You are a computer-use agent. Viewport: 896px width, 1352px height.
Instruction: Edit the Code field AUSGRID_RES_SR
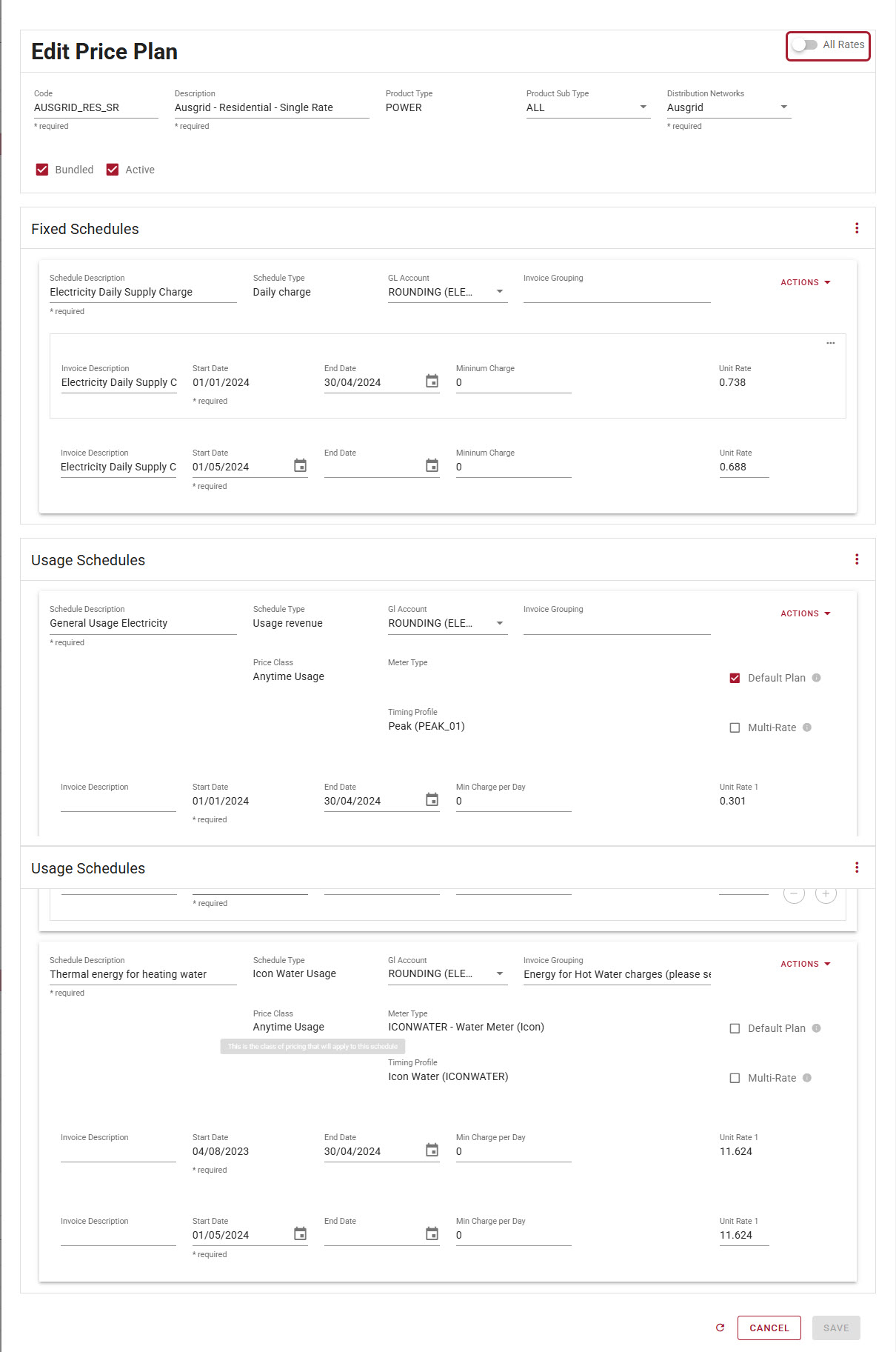coord(96,107)
